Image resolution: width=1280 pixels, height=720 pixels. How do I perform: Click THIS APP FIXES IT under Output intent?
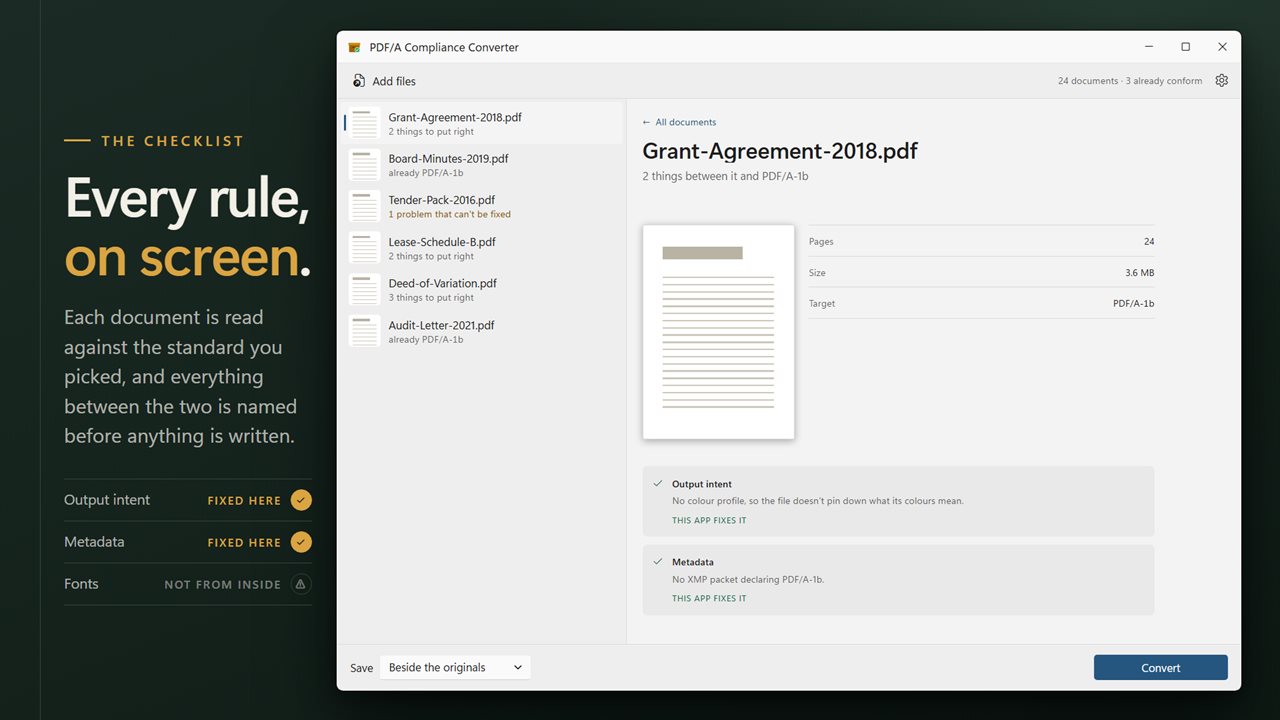pyautogui.click(x=709, y=520)
